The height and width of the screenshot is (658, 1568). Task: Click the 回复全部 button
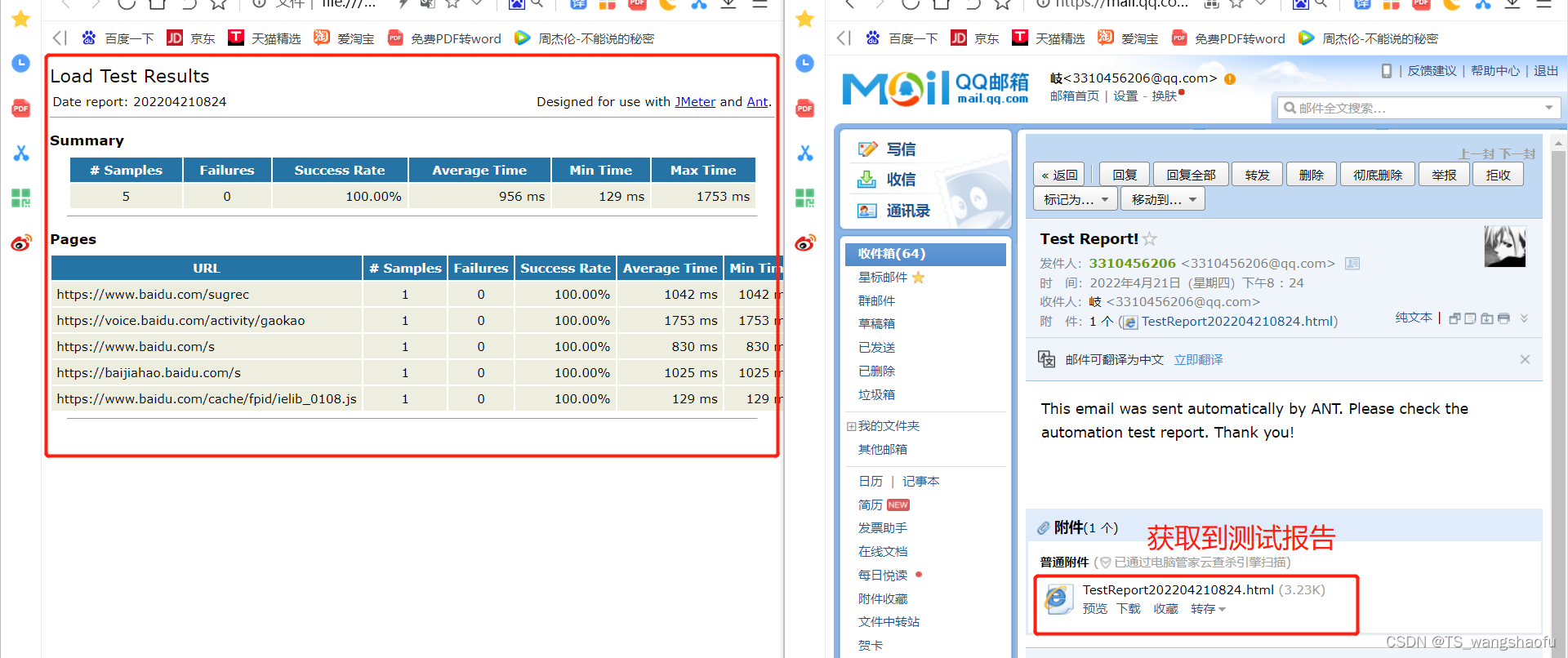pos(1191,175)
